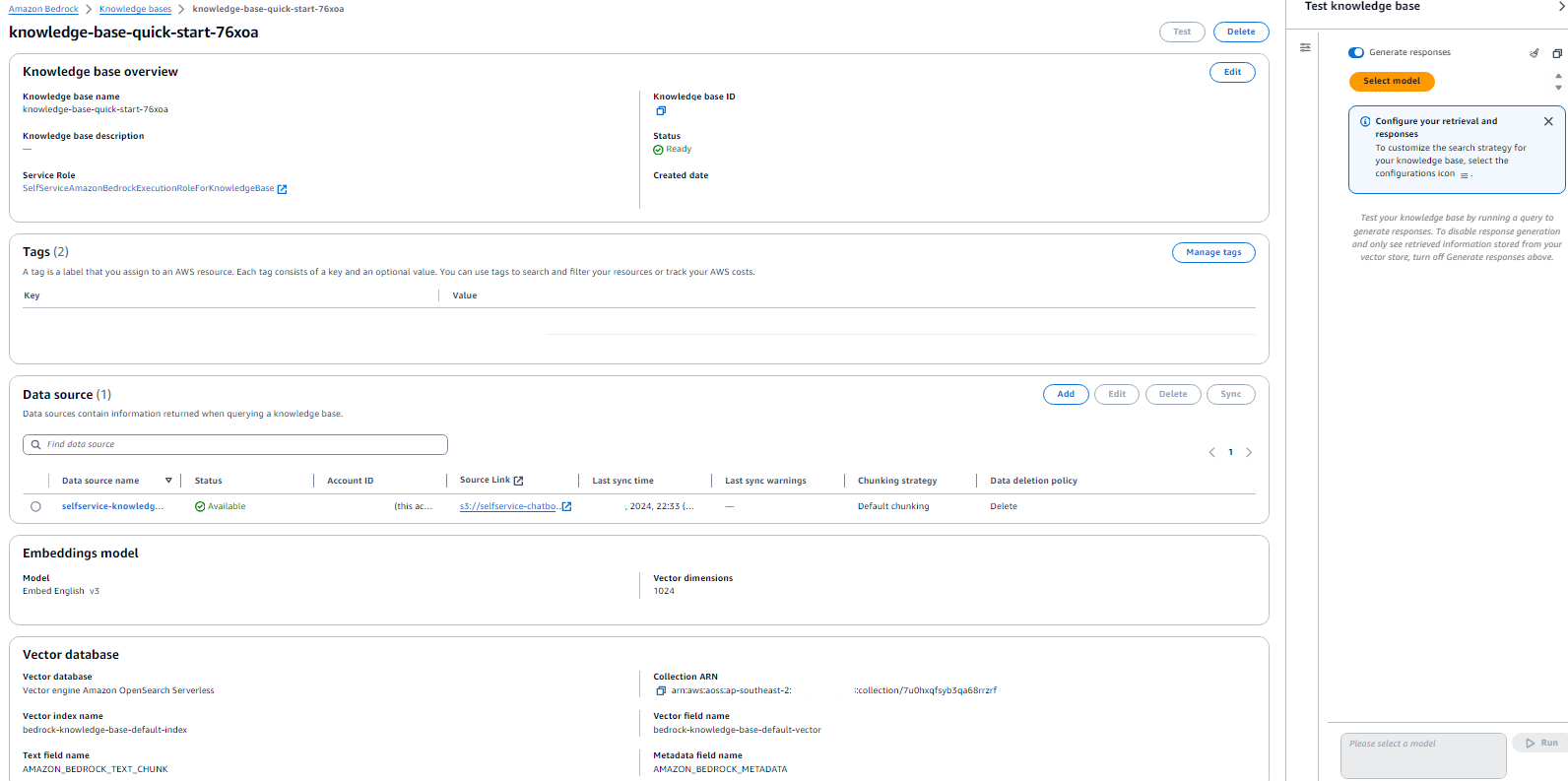This screenshot has height=781, width=1568.
Task: Click the AMAZON_BEDROCK_TEXT_CHUNK value
Action: 96,769
